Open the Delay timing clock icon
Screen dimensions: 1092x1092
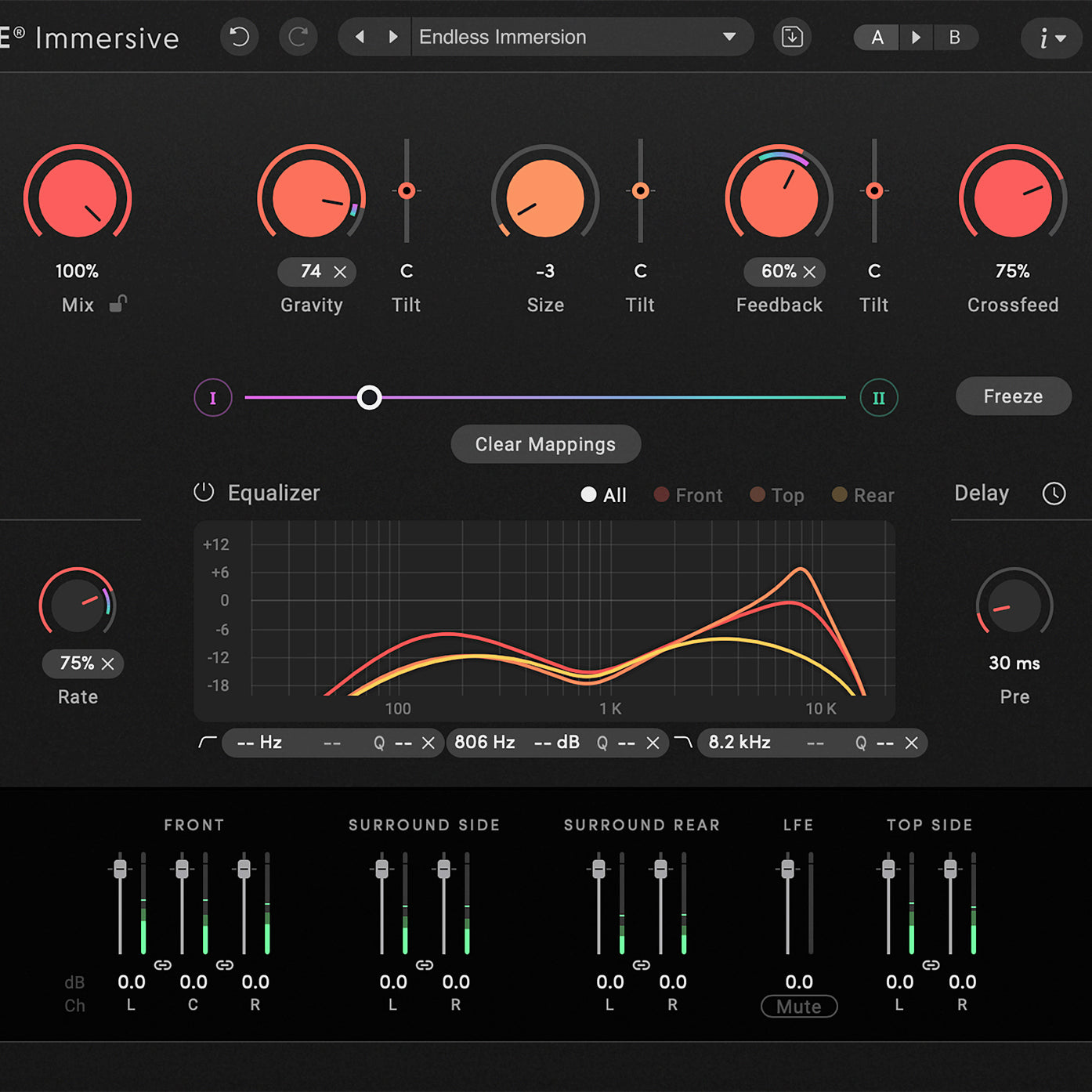[x=1054, y=494]
